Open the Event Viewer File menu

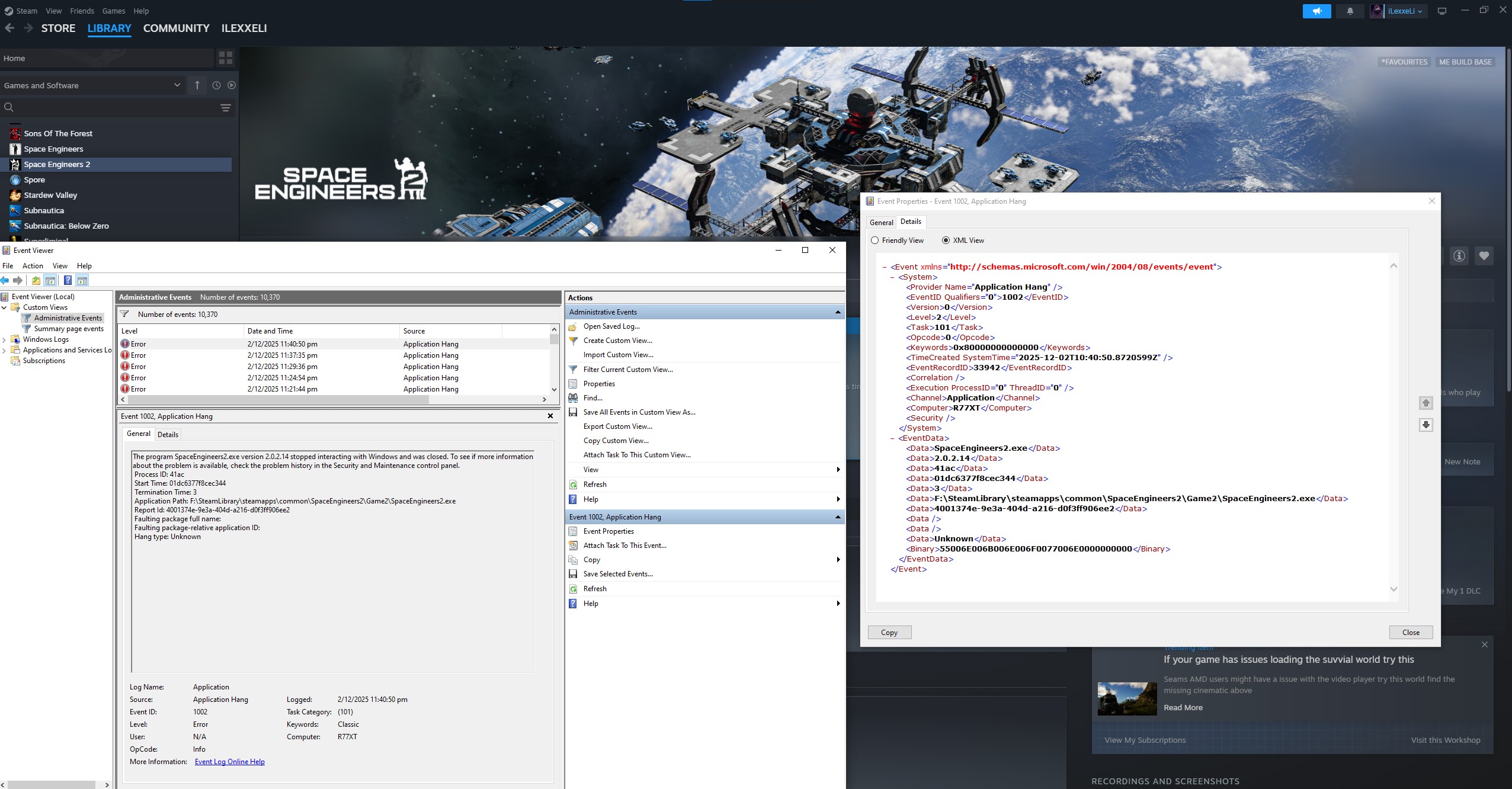[8, 266]
